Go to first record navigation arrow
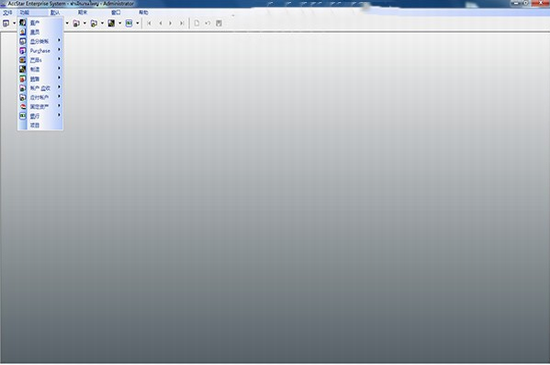Image resolution: width=550 pixels, height=365 pixels. pos(149,23)
